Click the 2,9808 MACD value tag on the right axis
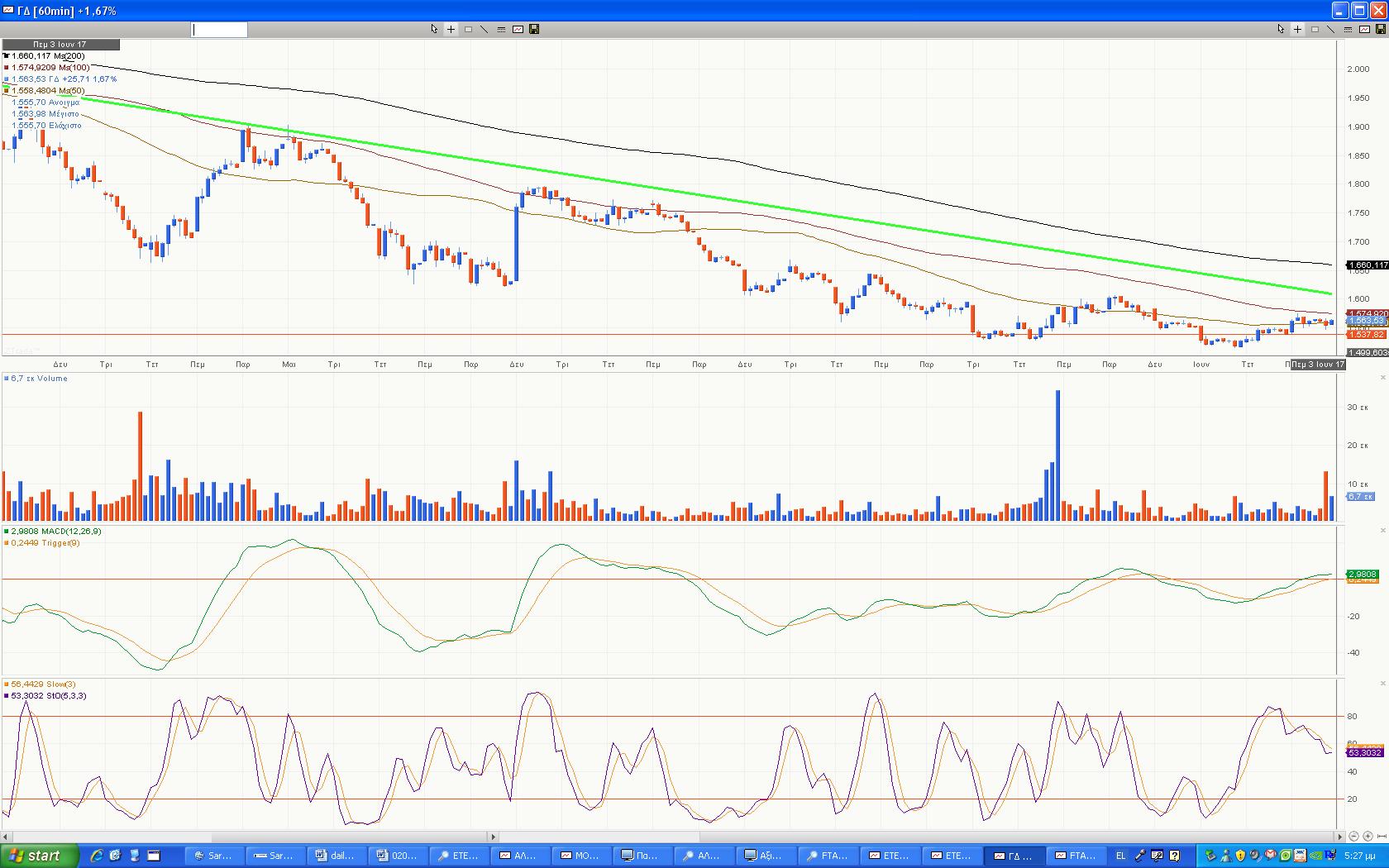 click(1363, 574)
